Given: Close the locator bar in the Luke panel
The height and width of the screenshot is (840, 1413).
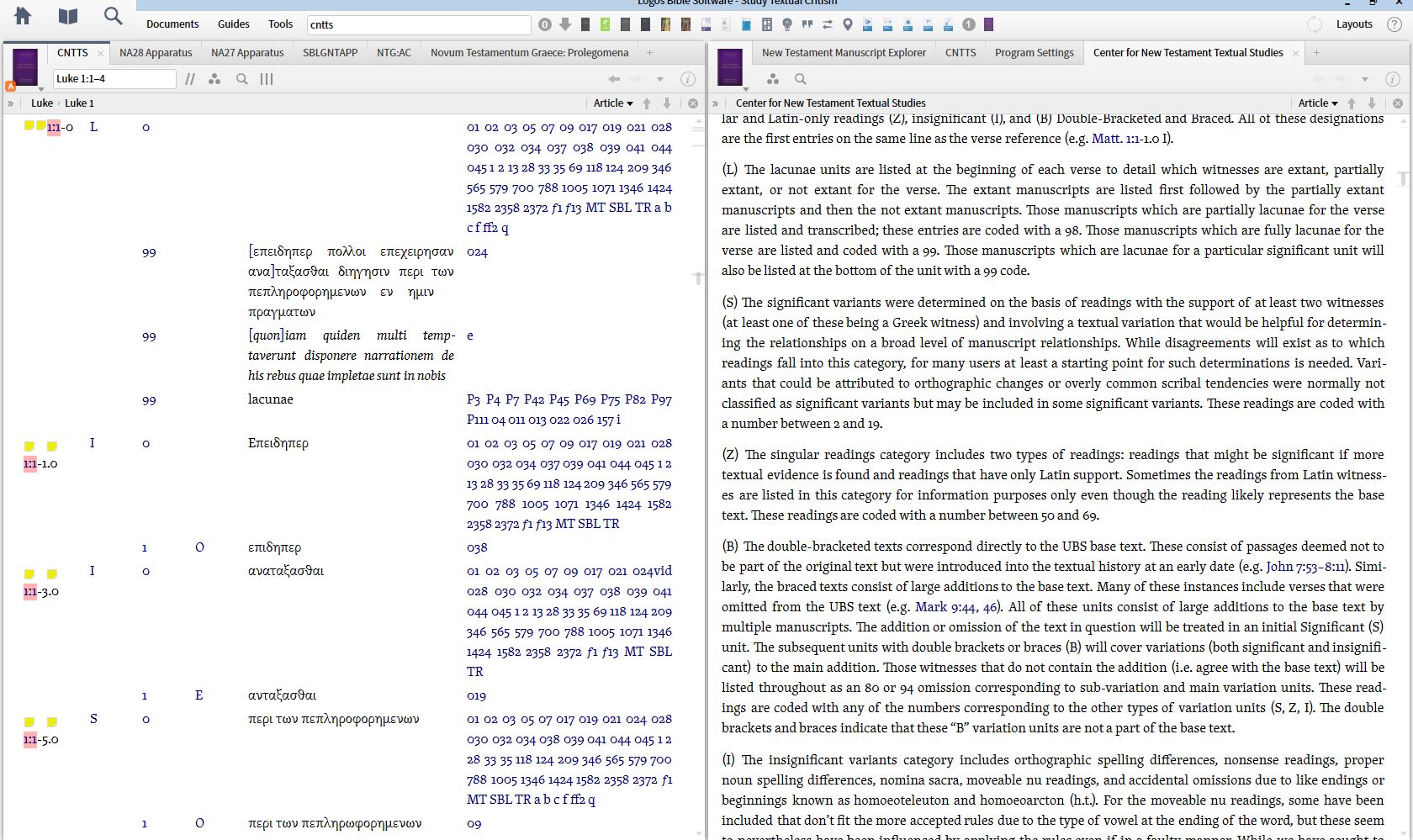Looking at the screenshot, I should [693, 103].
